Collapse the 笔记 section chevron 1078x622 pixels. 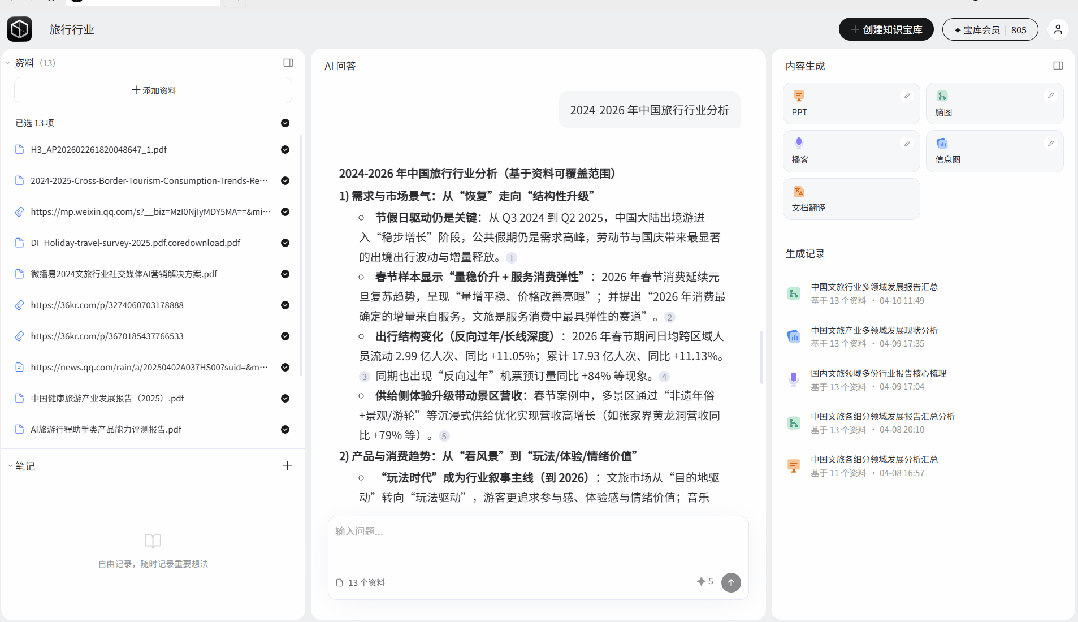pyautogui.click(x=10, y=466)
